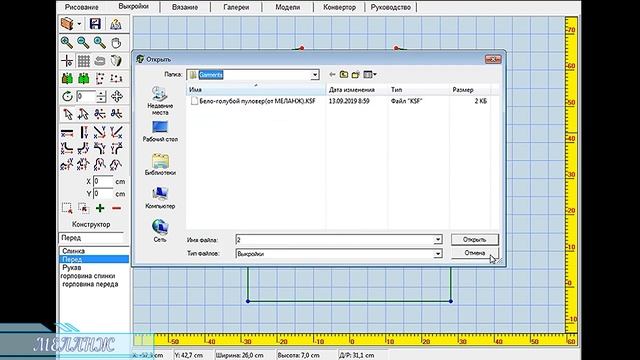Expand the Папка folder combo box
The image size is (640, 360).
point(315,75)
